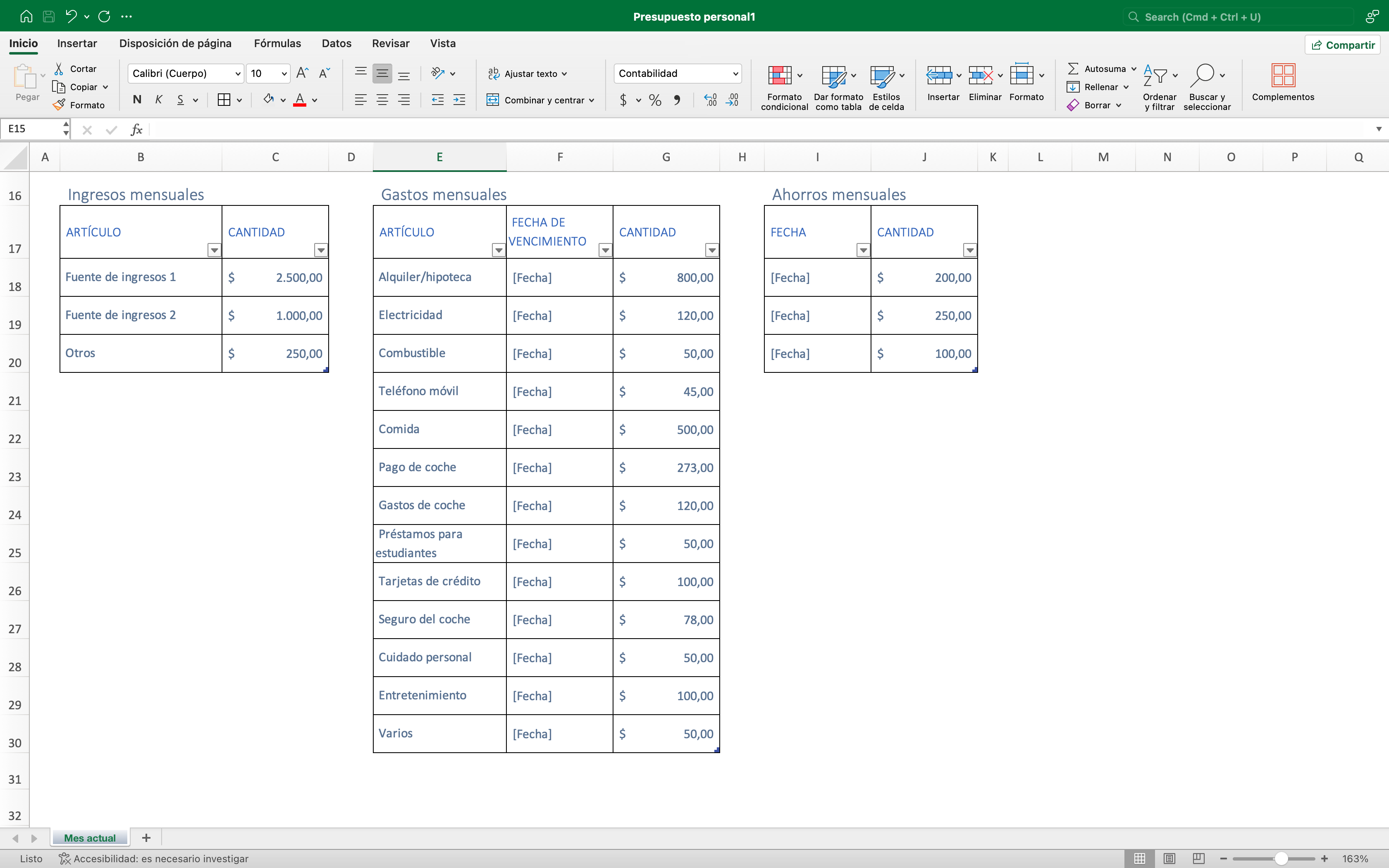Switch to Page Layout view in status bar
The height and width of the screenshot is (868, 1389).
[1169, 858]
